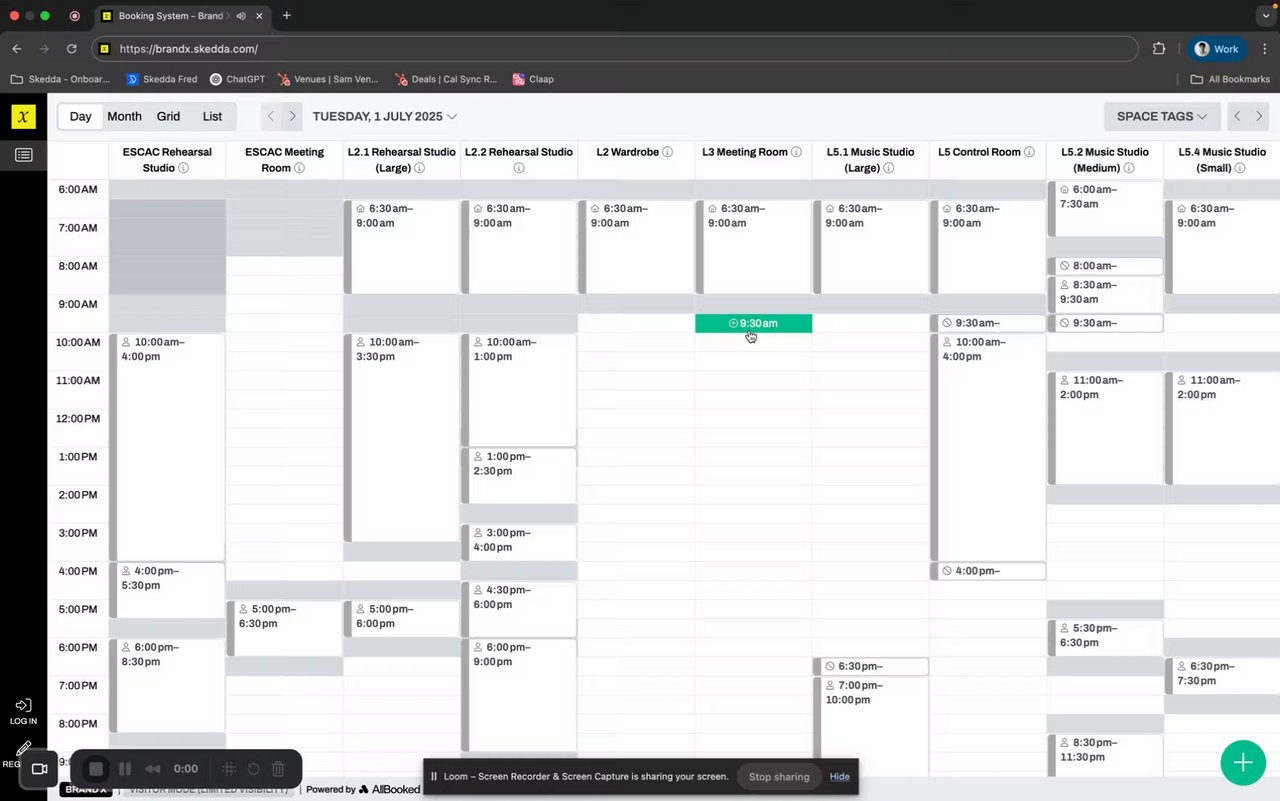
Task: Click Stop sharing button
Action: [779, 776]
